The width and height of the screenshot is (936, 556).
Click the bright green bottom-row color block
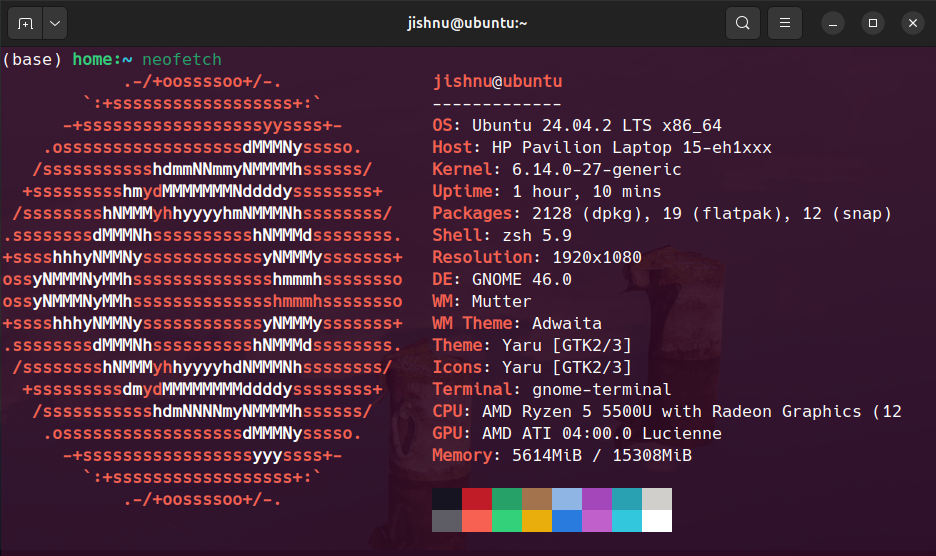pos(507,521)
